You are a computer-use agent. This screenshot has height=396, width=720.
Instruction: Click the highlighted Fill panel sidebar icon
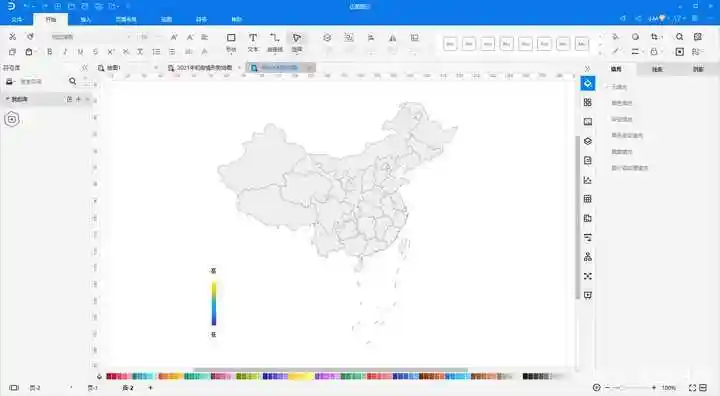coord(588,84)
